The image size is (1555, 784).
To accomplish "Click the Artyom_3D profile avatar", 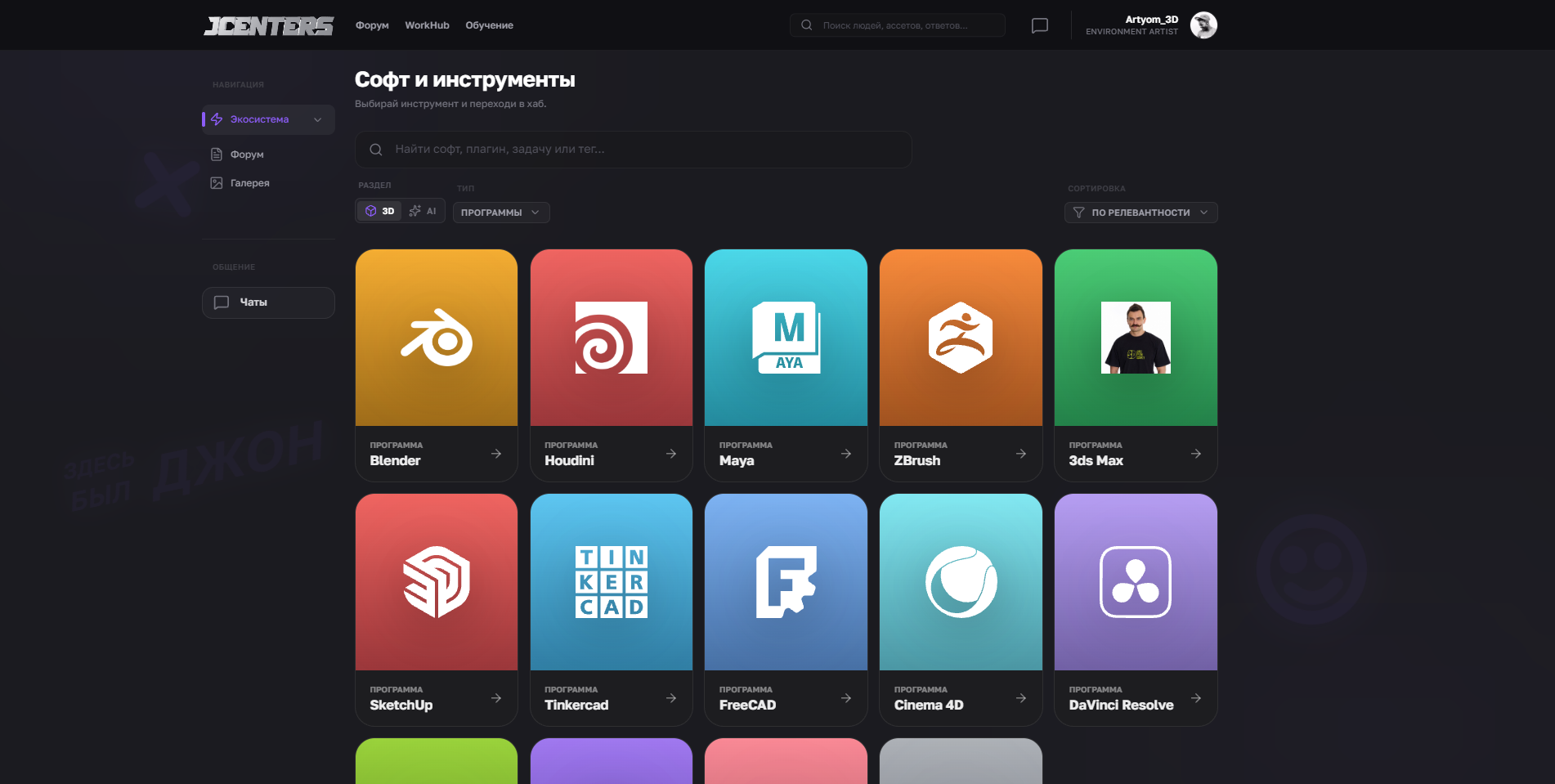I will pos(1203,25).
